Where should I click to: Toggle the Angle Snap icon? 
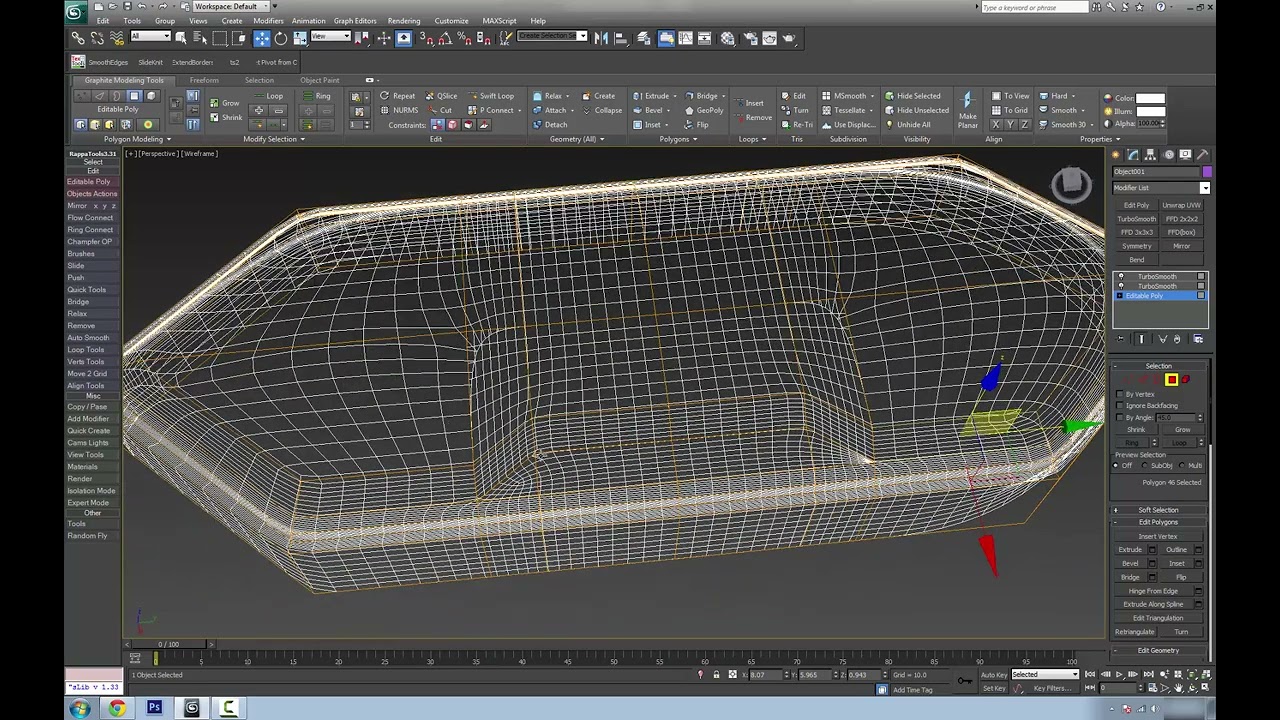click(444, 38)
